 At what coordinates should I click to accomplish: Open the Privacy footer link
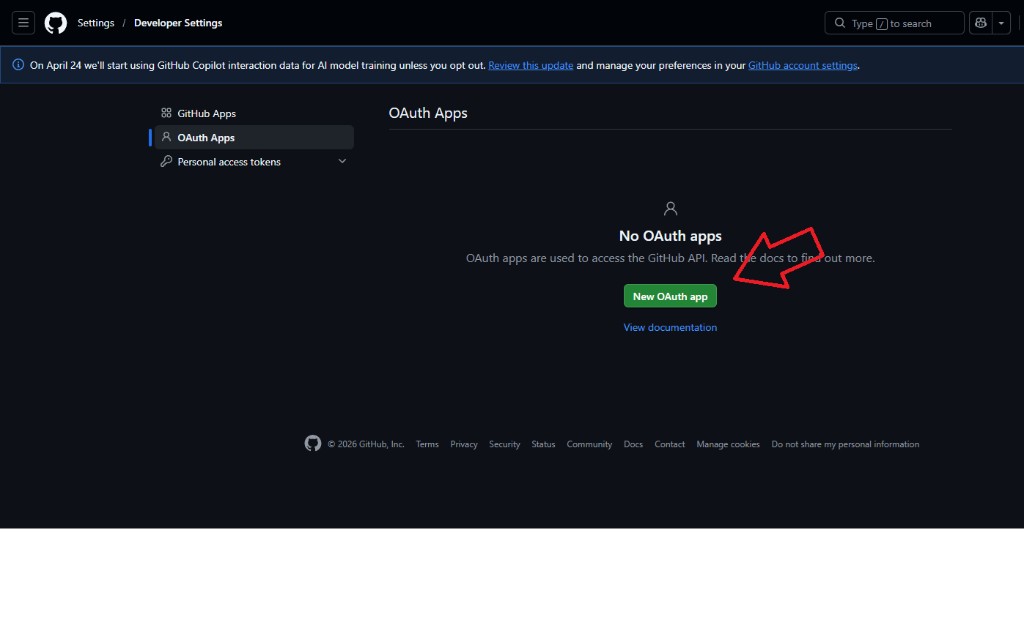[x=464, y=444]
